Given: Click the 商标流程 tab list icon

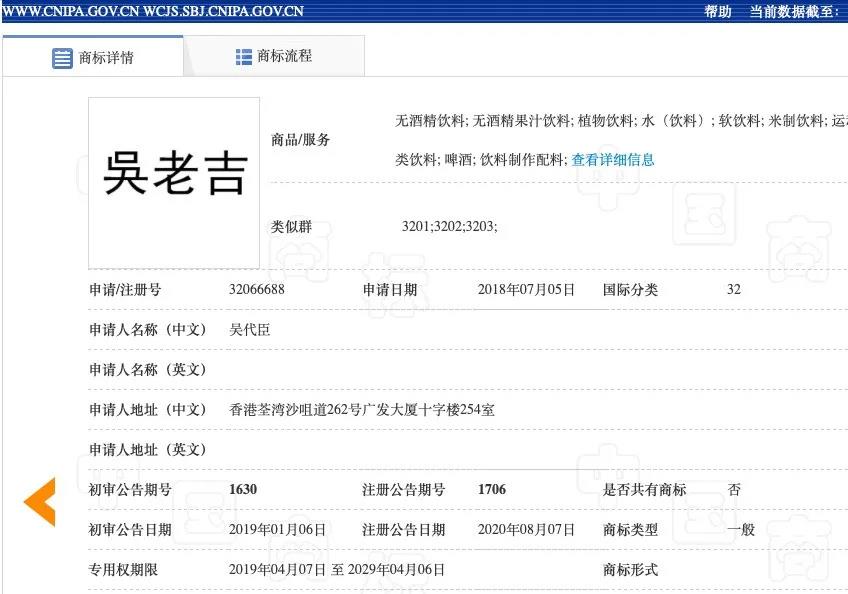Looking at the screenshot, I should point(244,57).
